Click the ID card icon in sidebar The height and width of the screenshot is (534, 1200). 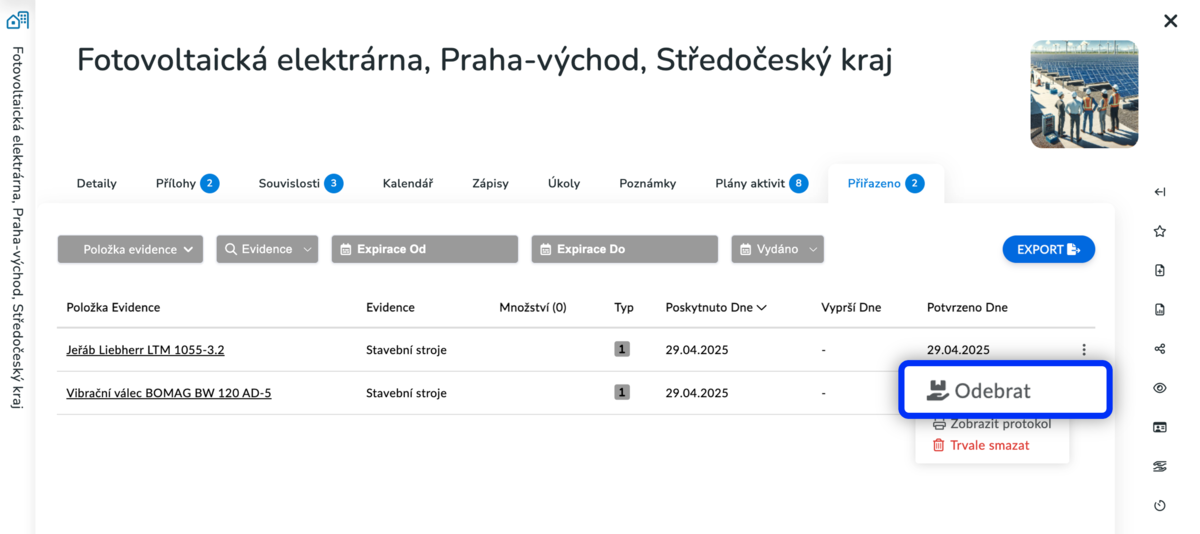[1160, 427]
